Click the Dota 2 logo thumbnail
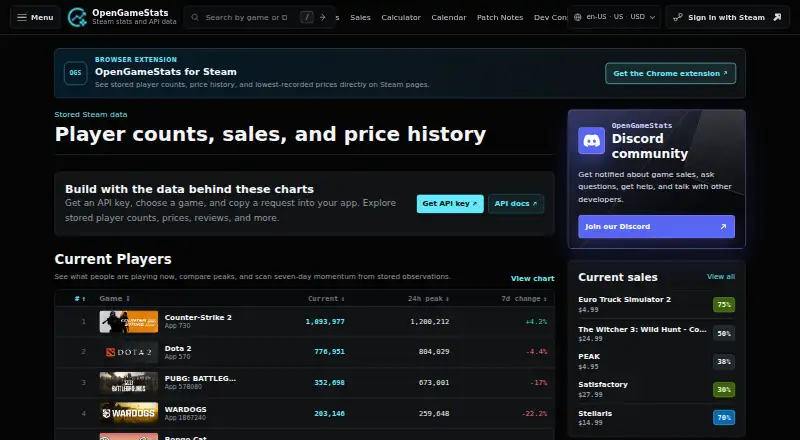This screenshot has height=440, width=800. point(129,352)
